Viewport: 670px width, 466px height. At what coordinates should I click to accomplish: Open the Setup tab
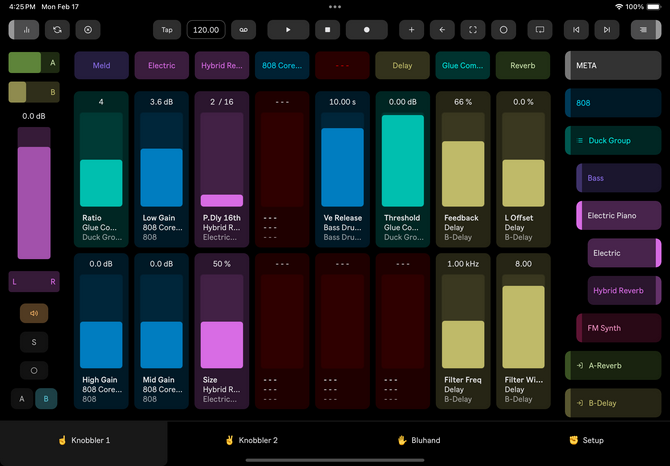pos(586,440)
